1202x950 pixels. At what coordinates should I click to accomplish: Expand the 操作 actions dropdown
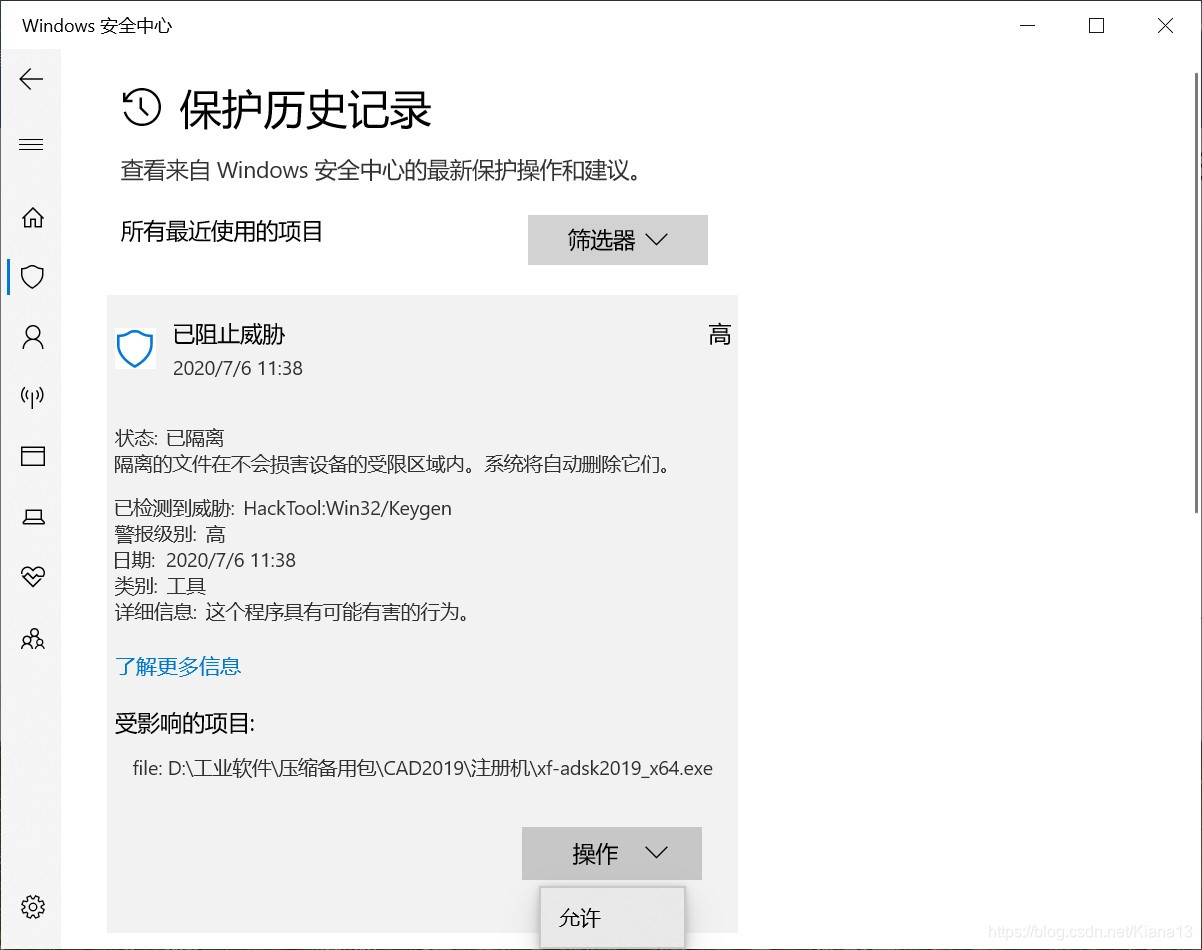coord(611,854)
